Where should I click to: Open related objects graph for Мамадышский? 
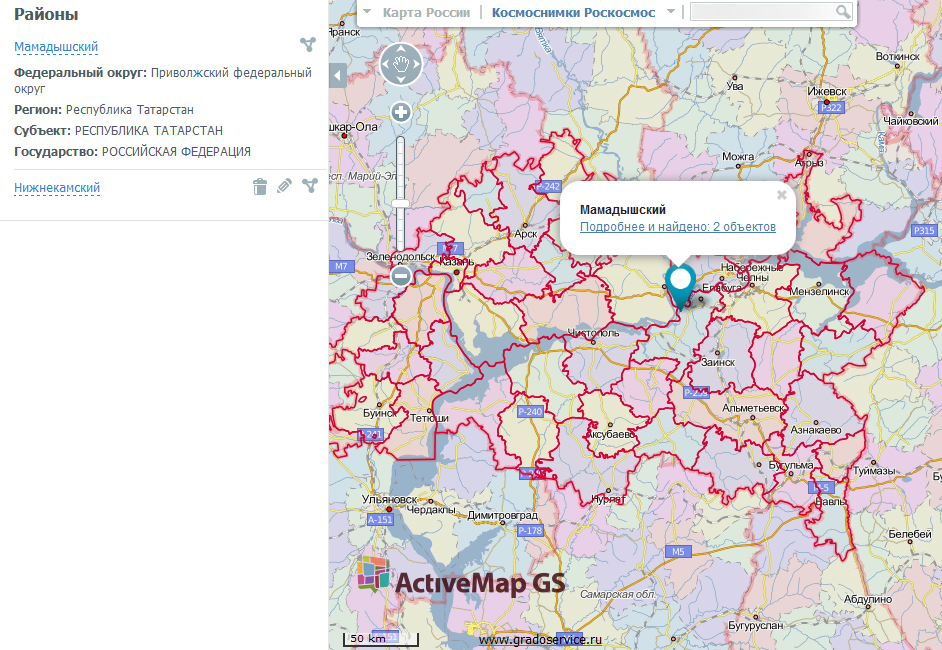pyautogui.click(x=308, y=44)
